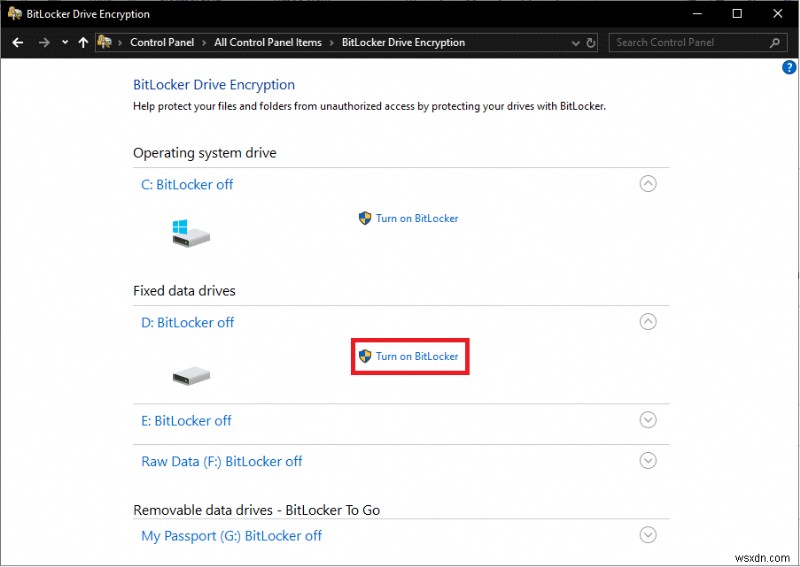800x567 pixels.
Task: Expand the E: drive section chevron
Action: (648, 420)
